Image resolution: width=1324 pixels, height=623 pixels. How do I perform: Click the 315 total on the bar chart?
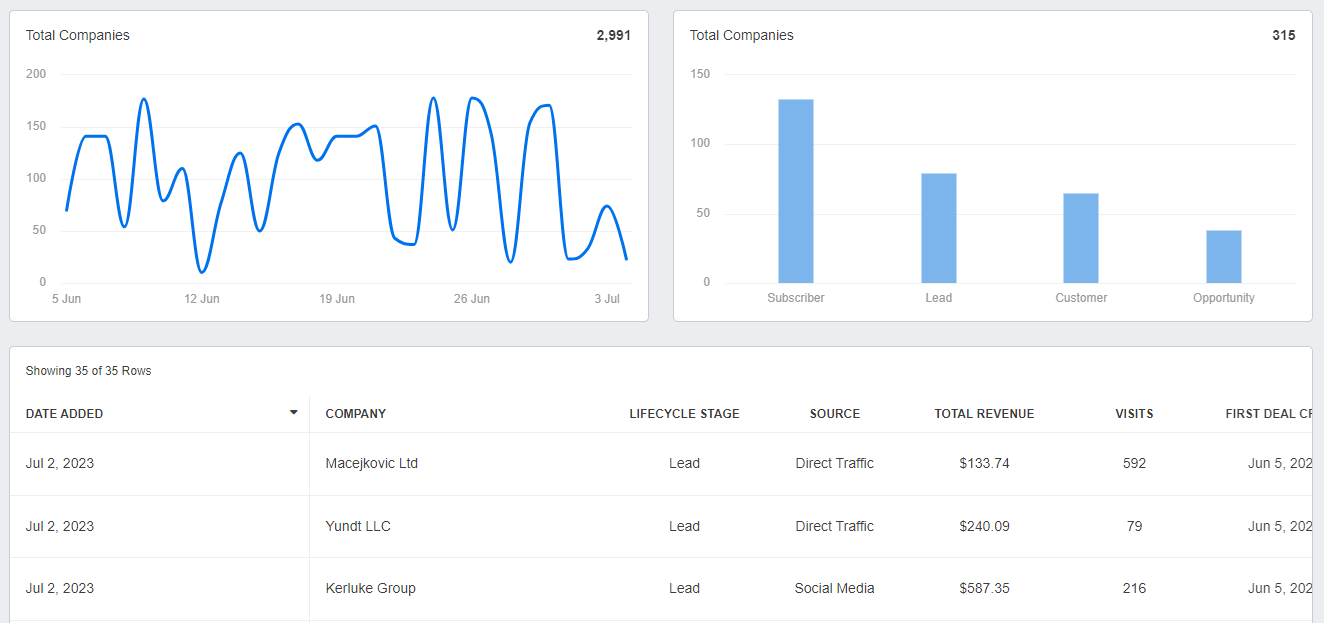(1283, 35)
